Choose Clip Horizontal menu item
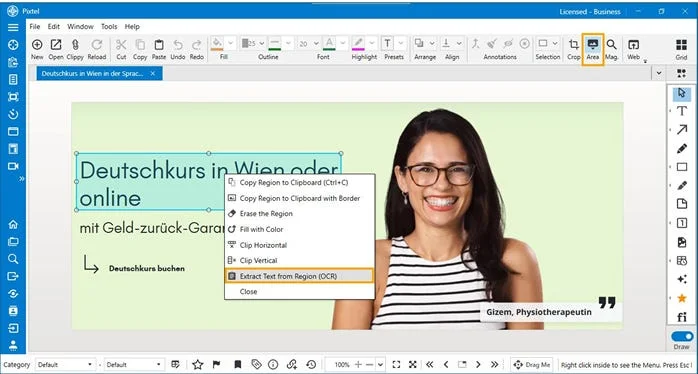 coord(299,245)
